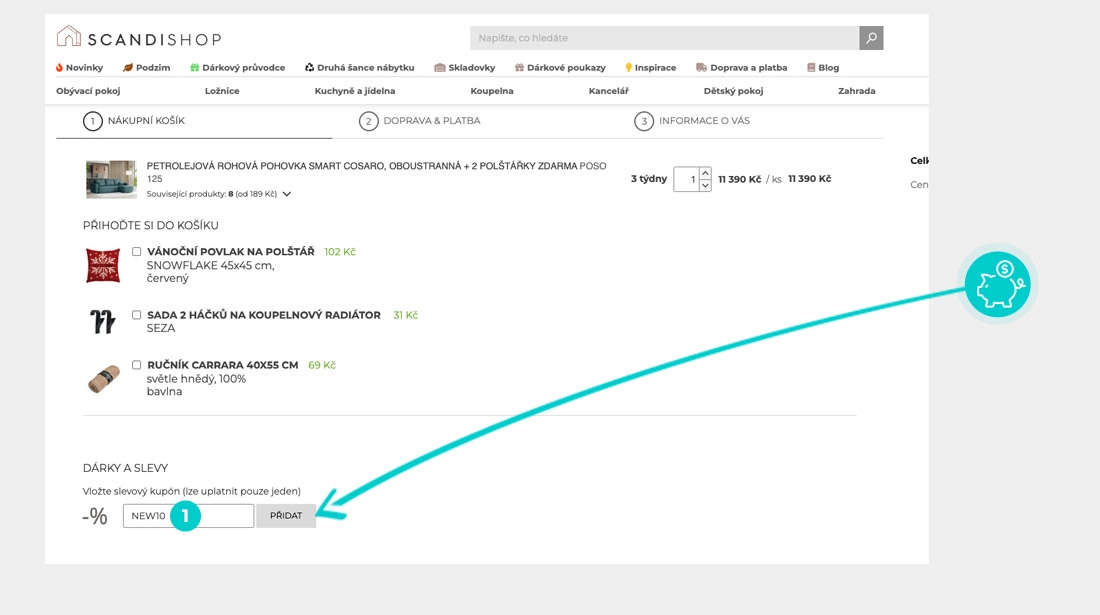1100x615 pixels.
Task: Open Novinky with the flame icon
Action: [79, 68]
